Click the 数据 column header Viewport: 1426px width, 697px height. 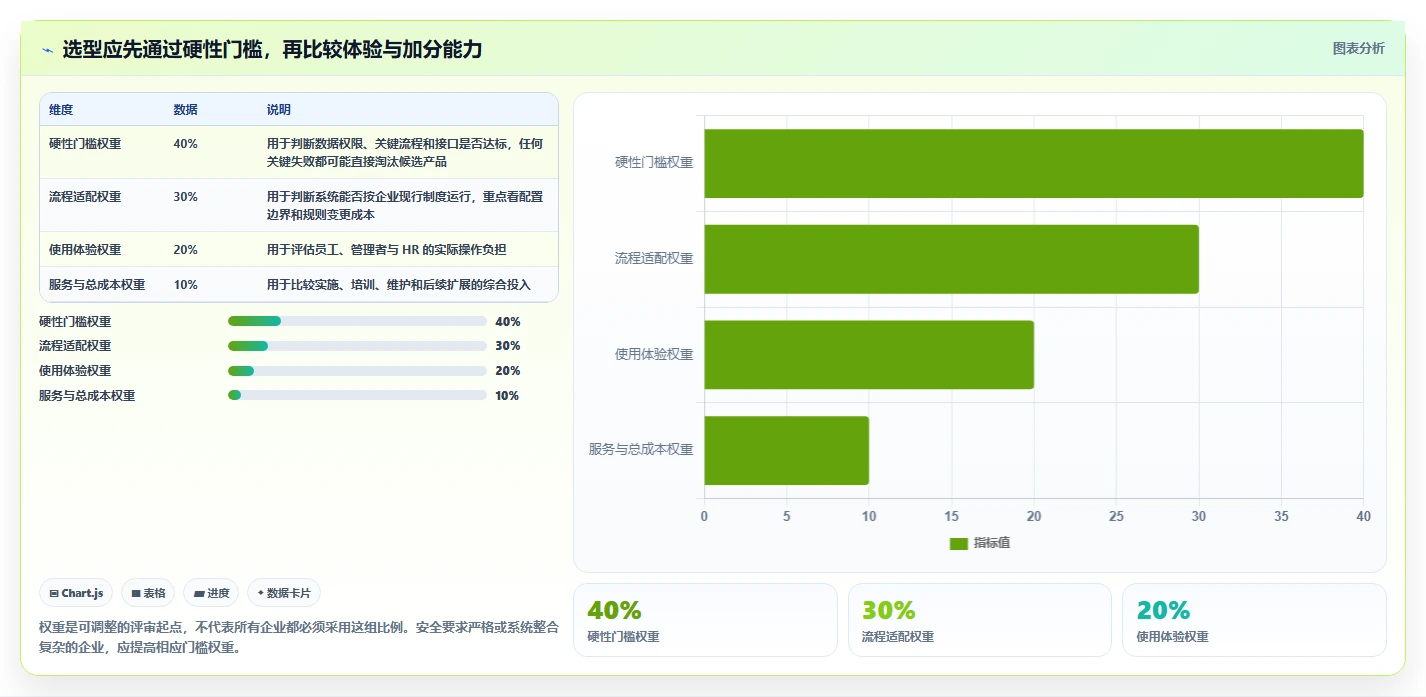pos(185,110)
